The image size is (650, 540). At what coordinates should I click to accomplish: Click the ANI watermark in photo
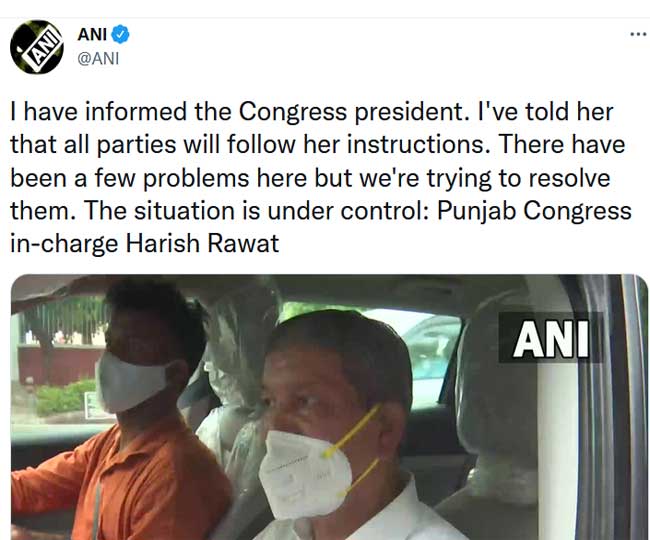click(x=551, y=338)
